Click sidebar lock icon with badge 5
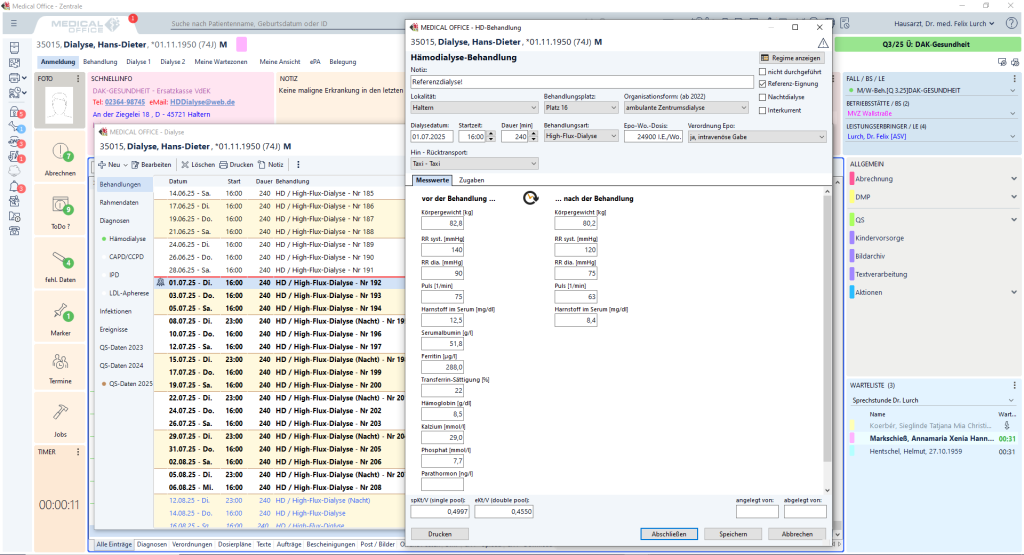The width and height of the screenshot is (1024, 555). click(x=14, y=112)
